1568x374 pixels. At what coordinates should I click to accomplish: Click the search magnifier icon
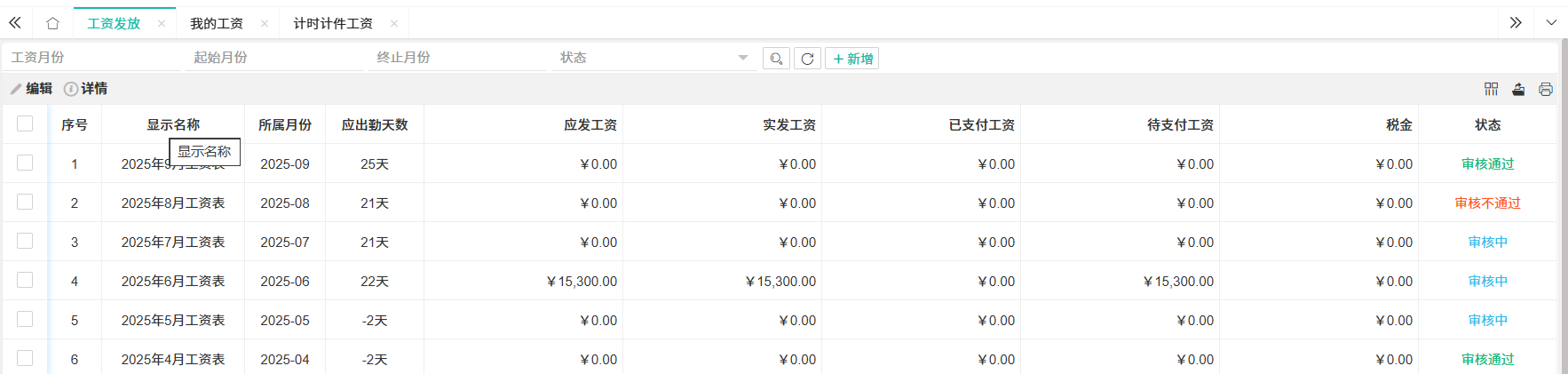tap(776, 59)
